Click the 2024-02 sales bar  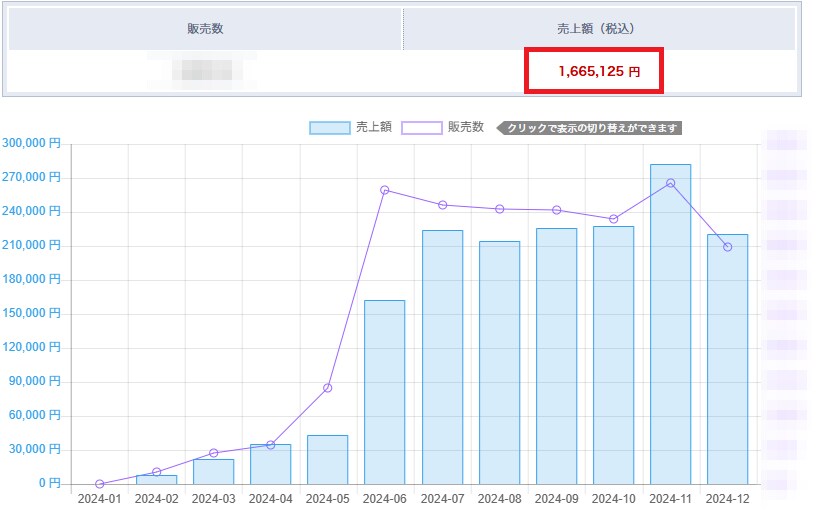(156, 479)
